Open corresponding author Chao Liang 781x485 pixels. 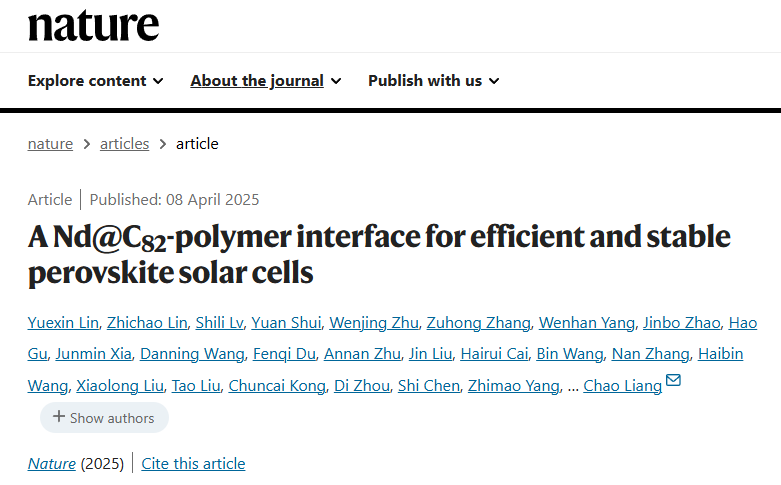[623, 386]
